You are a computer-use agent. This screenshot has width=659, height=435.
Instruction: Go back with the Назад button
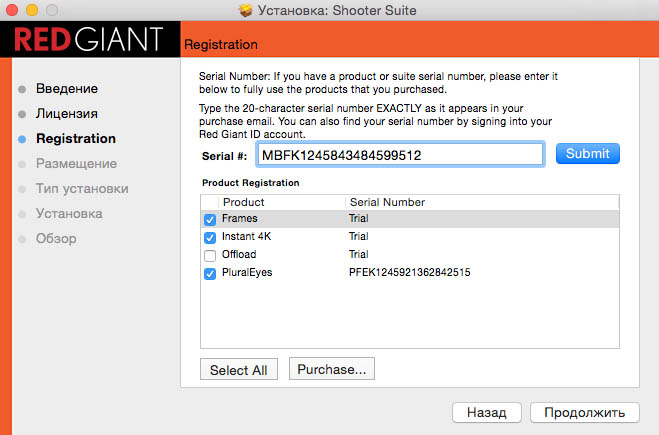click(487, 412)
